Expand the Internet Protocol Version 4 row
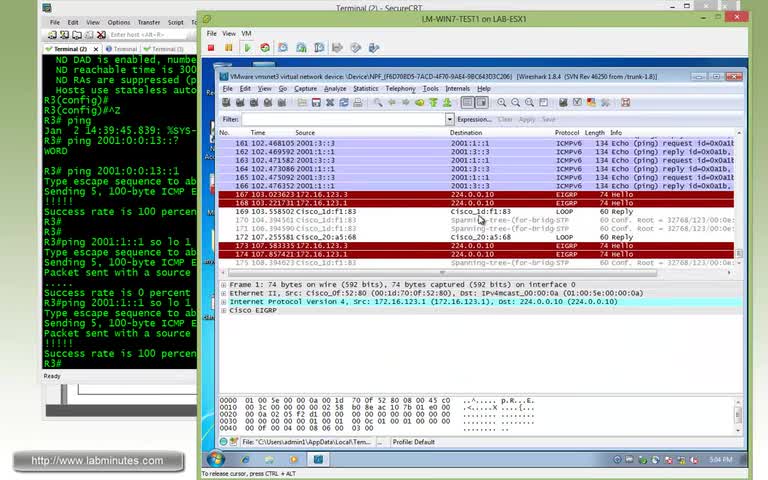 point(223,302)
